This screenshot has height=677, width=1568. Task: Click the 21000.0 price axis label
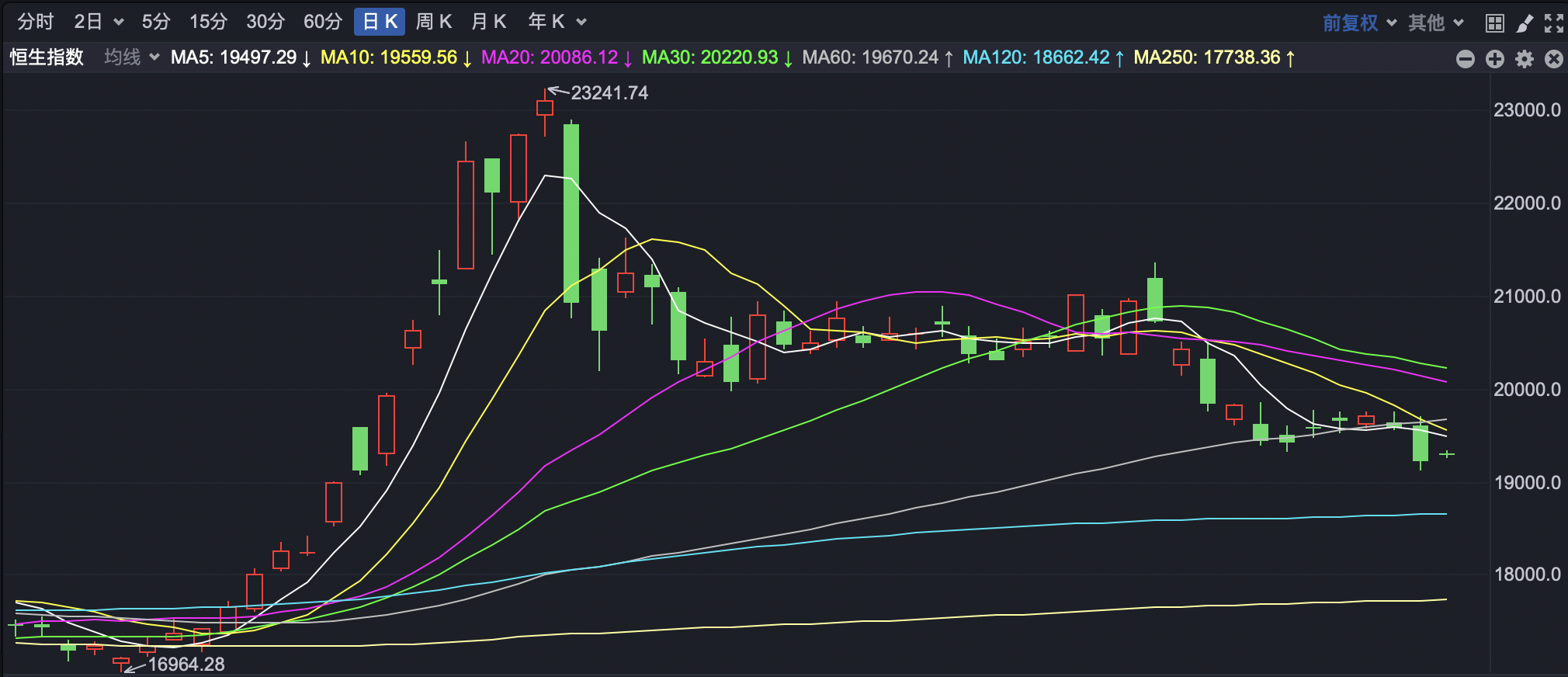click(x=1527, y=297)
